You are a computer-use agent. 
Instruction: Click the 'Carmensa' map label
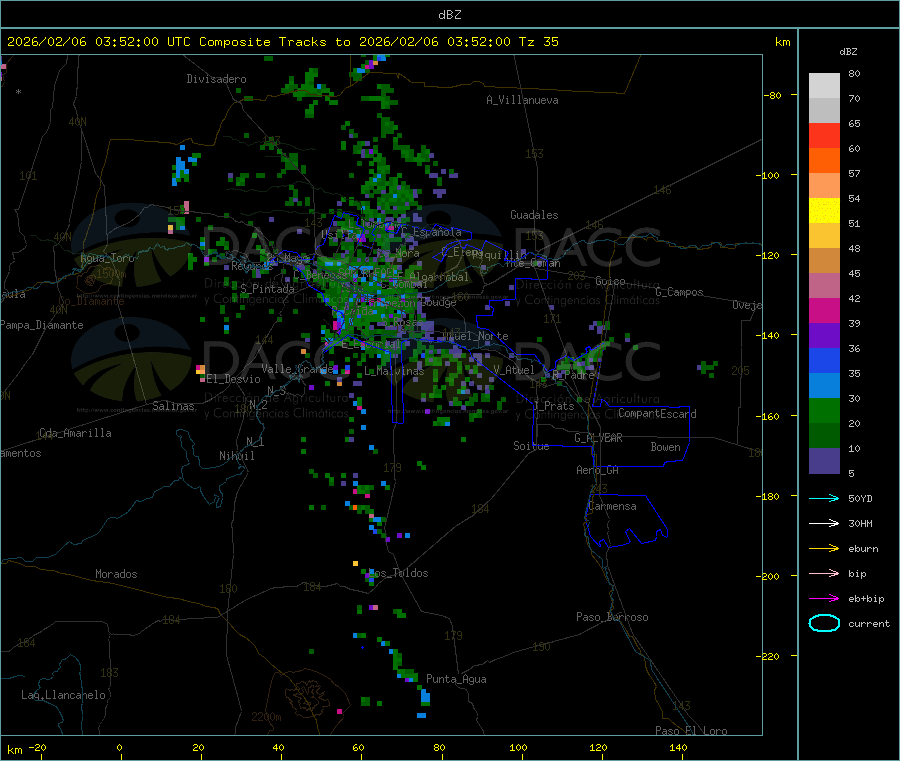pos(612,506)
